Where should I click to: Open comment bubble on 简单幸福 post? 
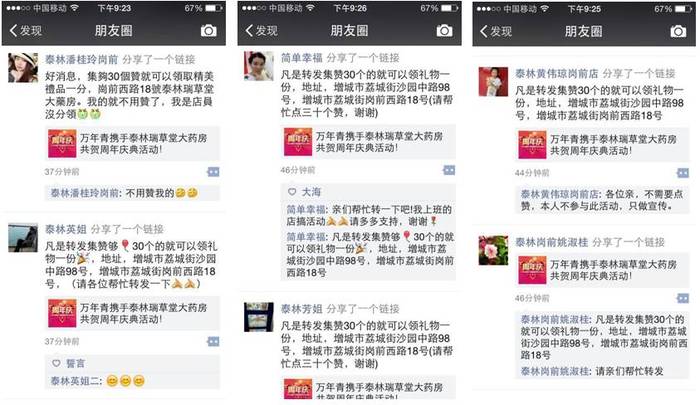tap(449, 170)
